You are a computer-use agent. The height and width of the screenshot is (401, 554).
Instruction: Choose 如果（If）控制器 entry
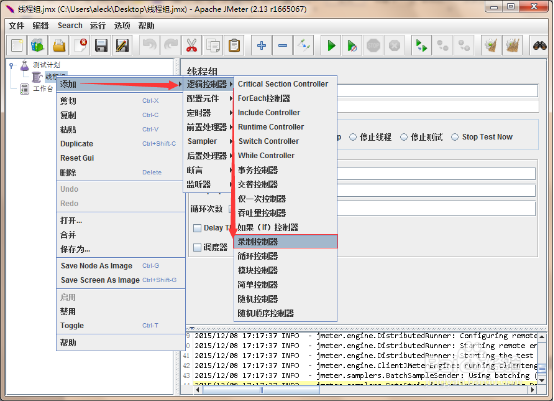[x=285, y=227]
